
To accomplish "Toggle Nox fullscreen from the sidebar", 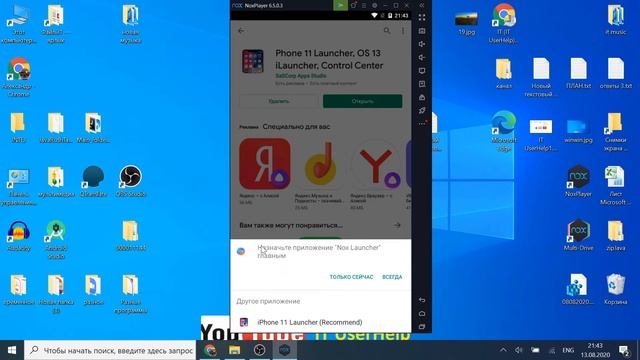I will [x=422, y=18].
